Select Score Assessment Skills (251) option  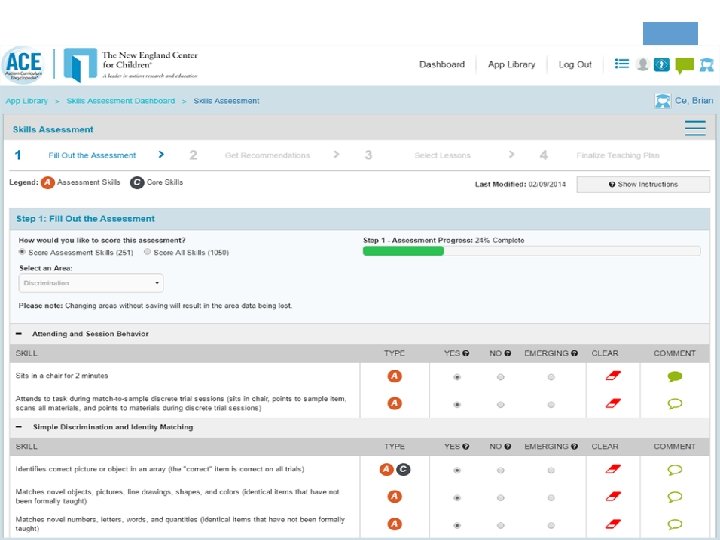pyautogui.click(x=22, y=252)
